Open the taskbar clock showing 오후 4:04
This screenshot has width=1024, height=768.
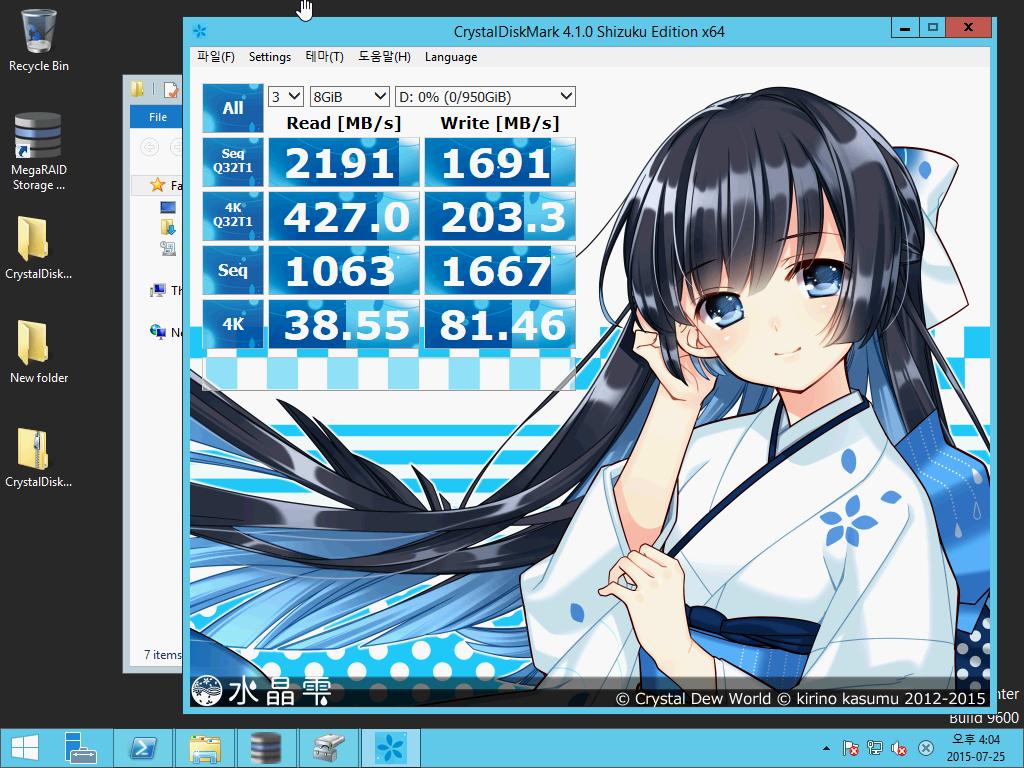coord(975,748)
